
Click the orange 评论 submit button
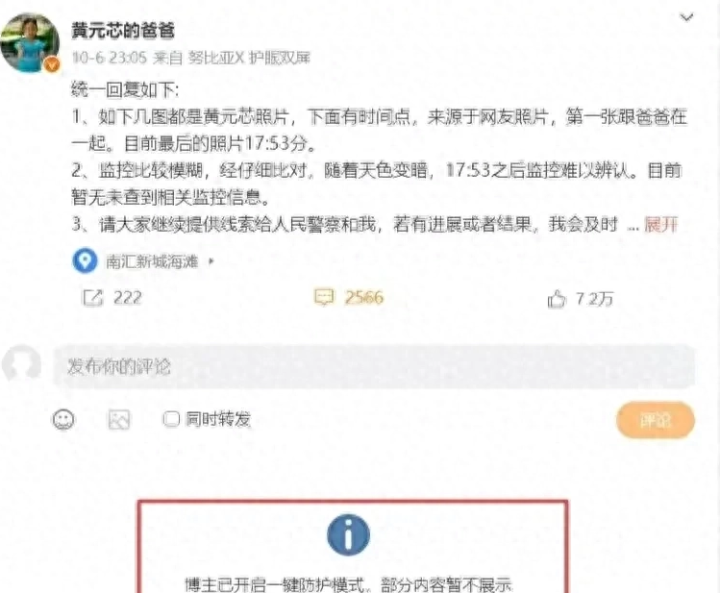coord(655,420)
